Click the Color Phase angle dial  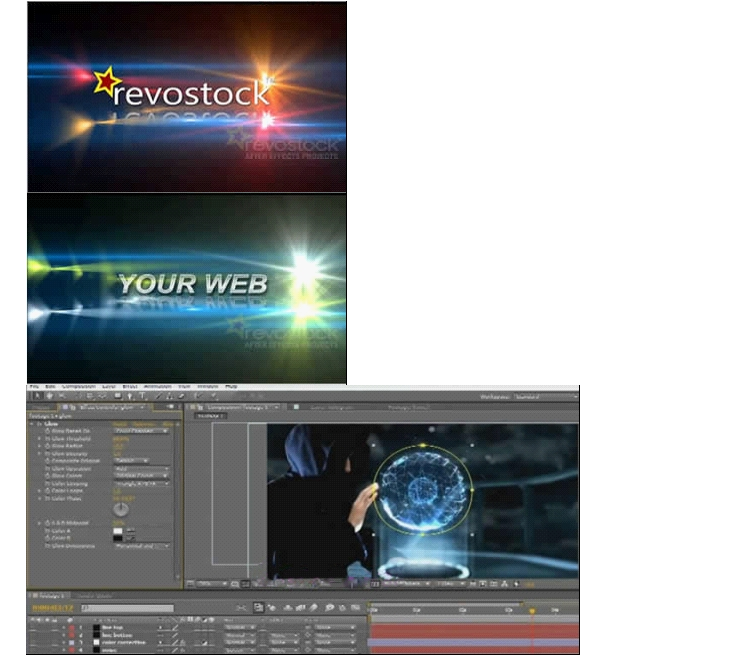(x=121, y=510)
